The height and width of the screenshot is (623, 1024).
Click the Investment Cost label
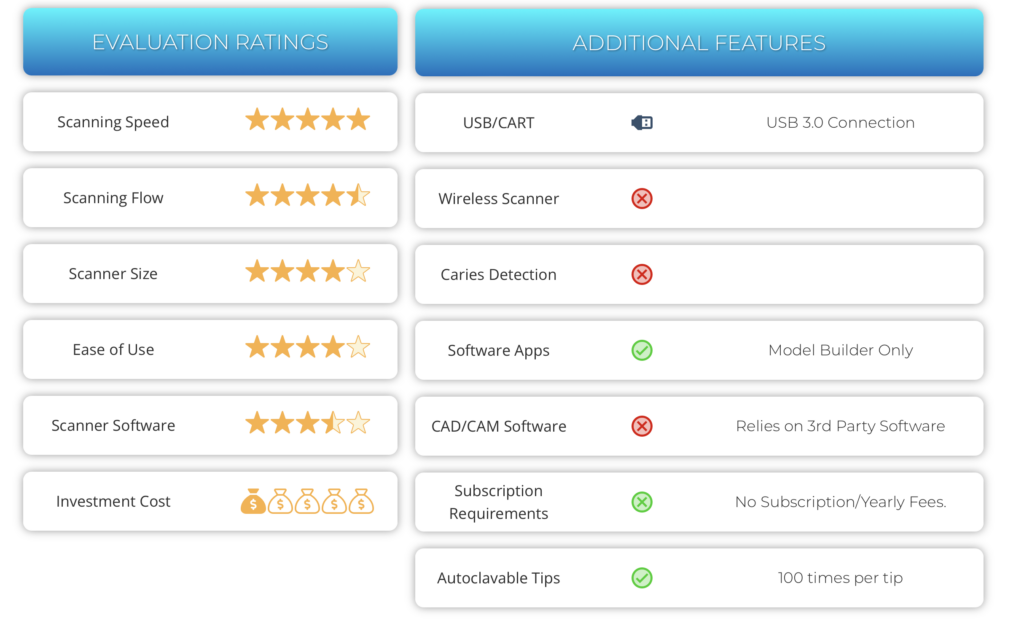click(x=113, y=501)
